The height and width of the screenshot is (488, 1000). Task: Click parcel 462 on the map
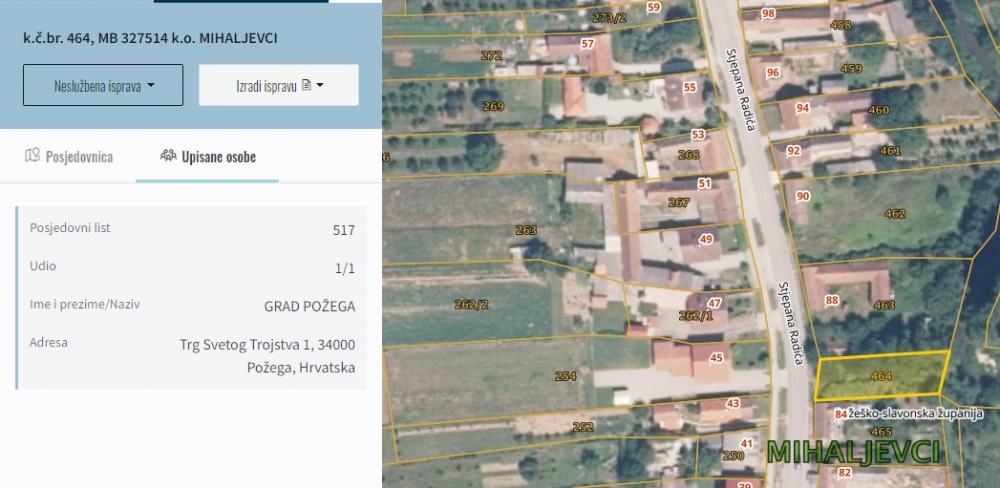pos(895,213)
